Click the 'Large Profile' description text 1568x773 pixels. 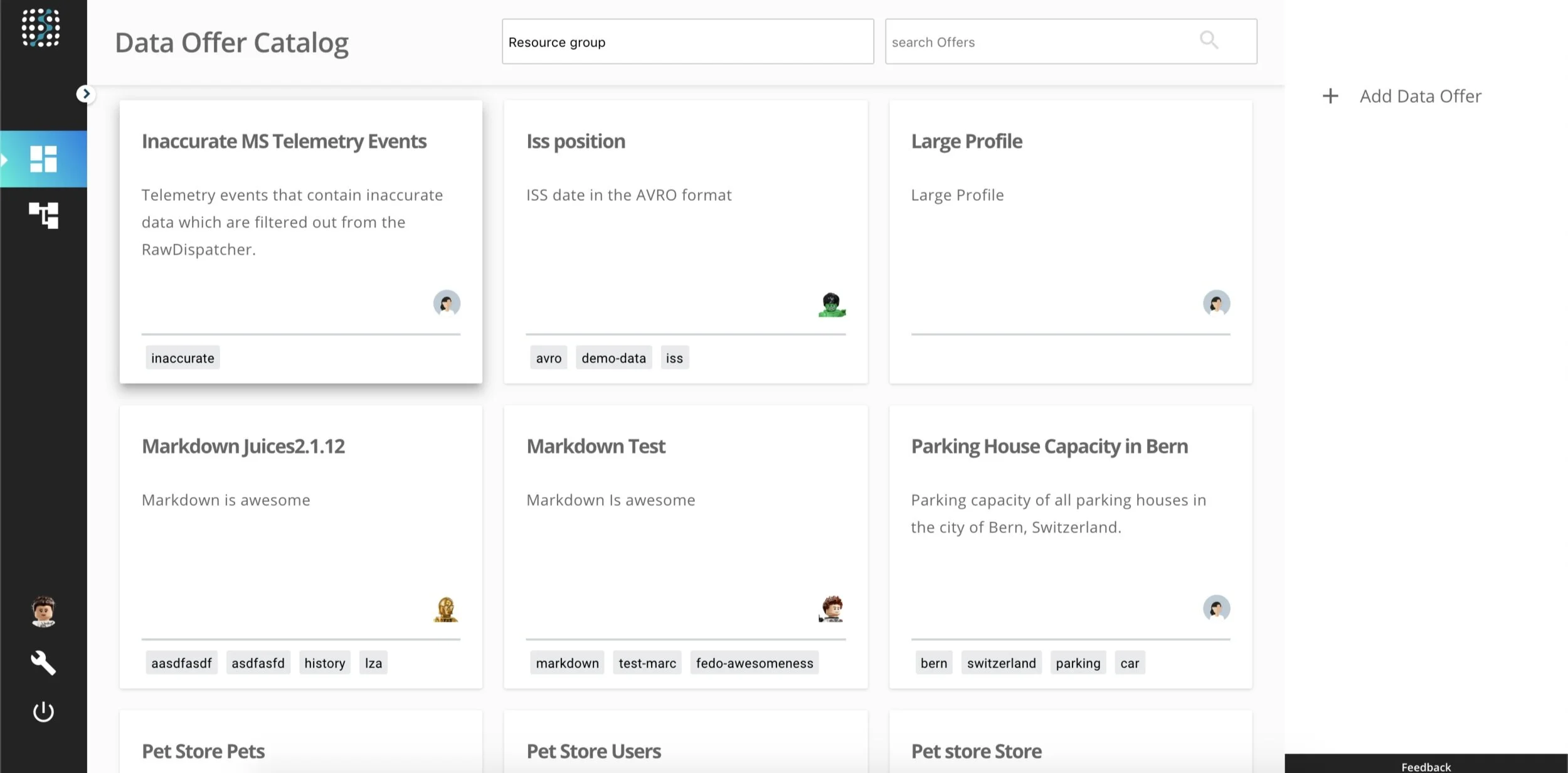pyautogui.click(x=957, y=195)
